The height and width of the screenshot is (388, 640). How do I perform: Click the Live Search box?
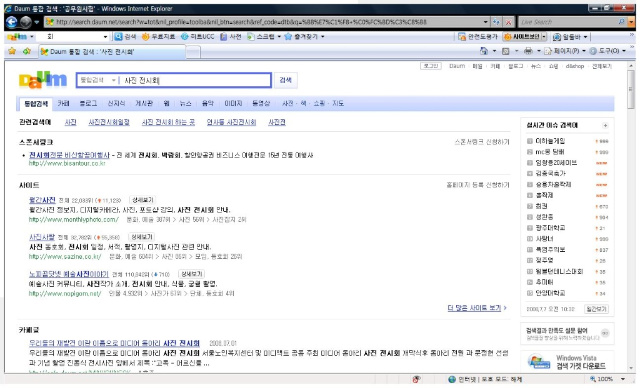tap(567, 22)
